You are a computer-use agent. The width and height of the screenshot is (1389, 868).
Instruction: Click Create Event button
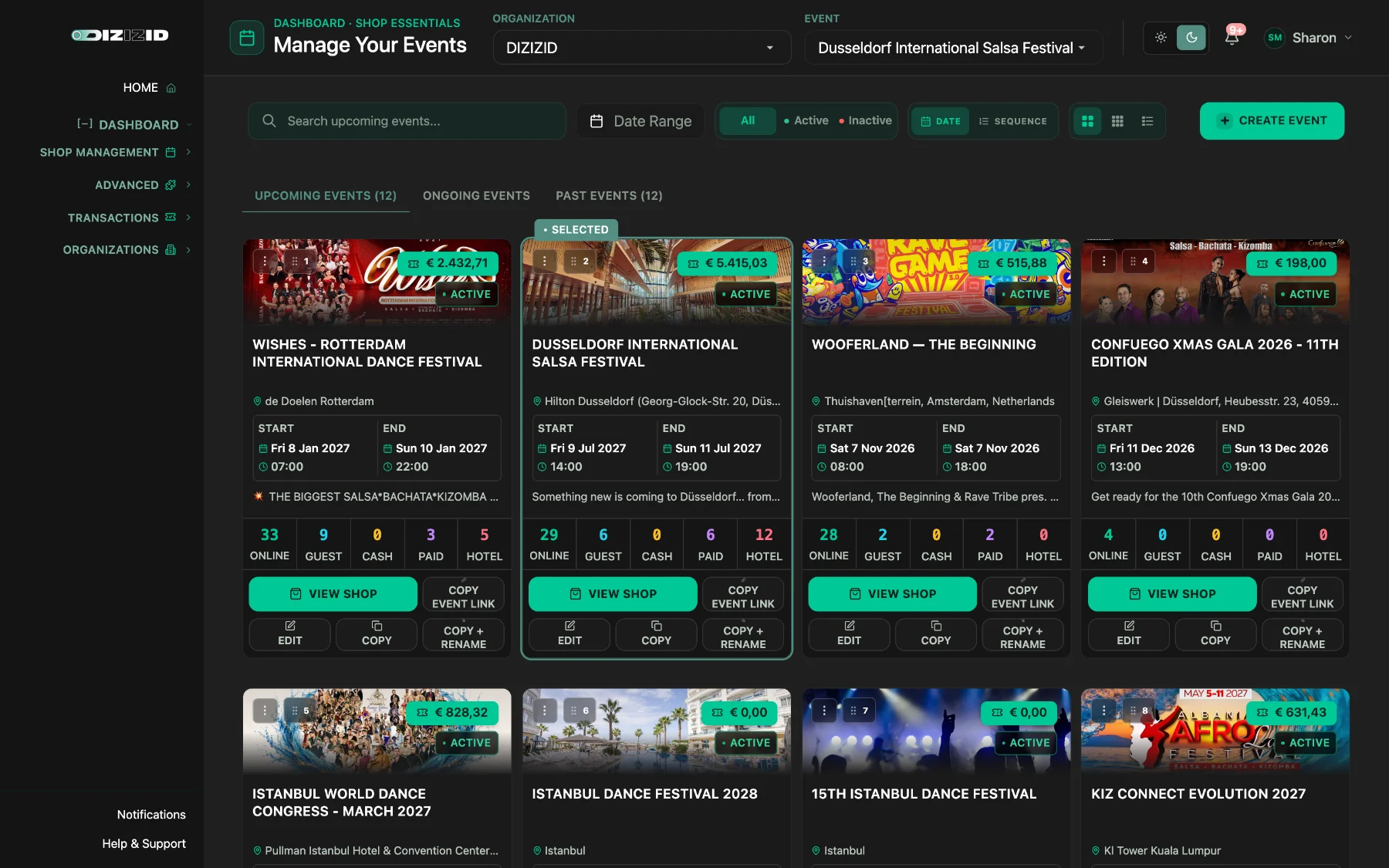[x=1272, y=121]
